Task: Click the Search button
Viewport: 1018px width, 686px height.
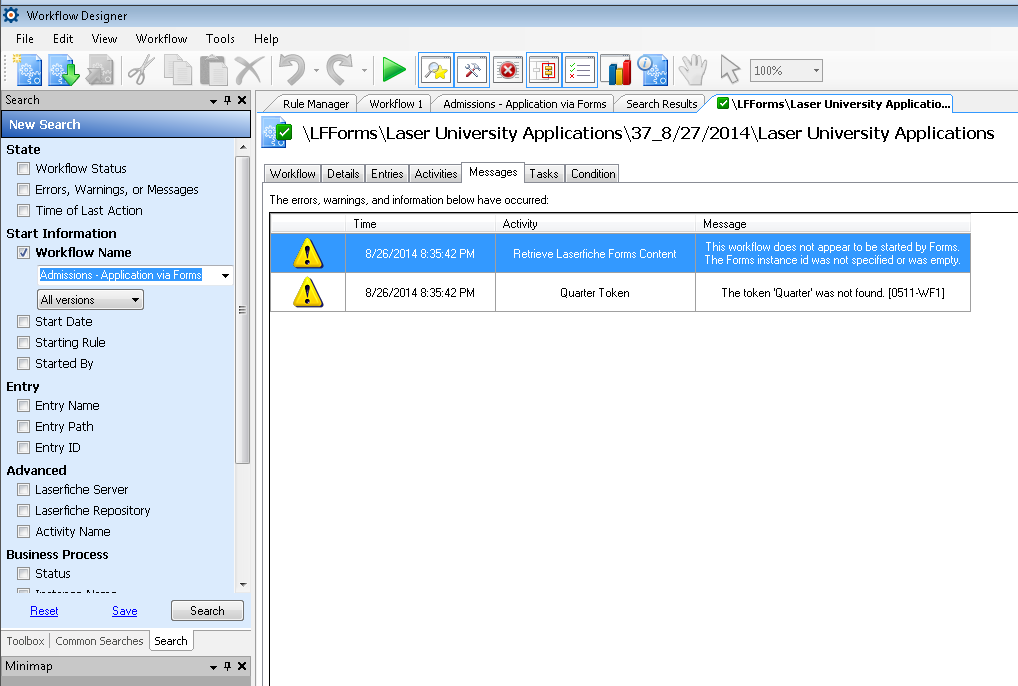Action: [x=207, y=611]
